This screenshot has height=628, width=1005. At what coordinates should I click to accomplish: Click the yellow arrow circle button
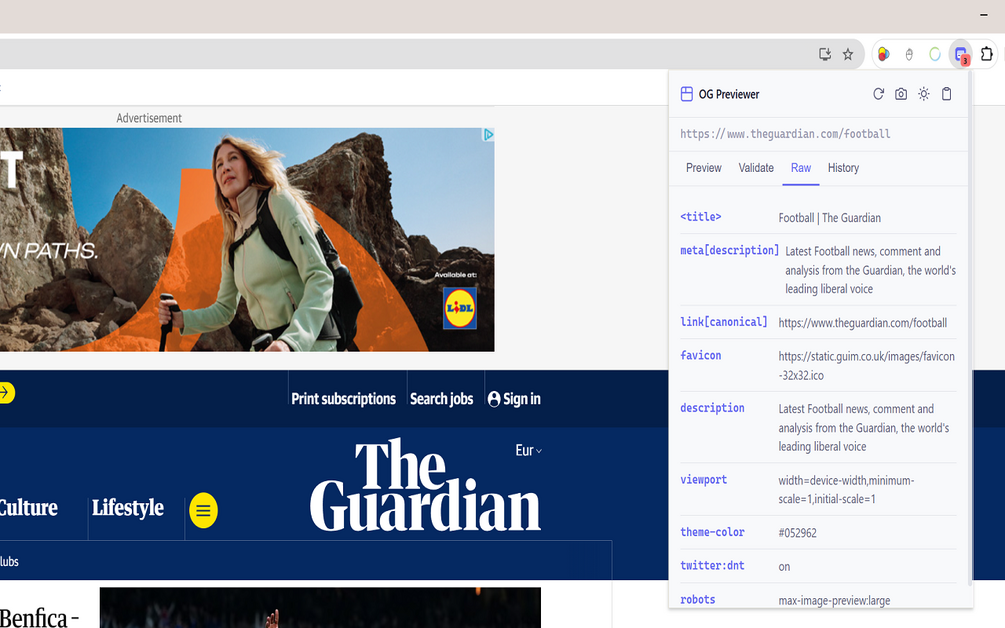(5, 393)
